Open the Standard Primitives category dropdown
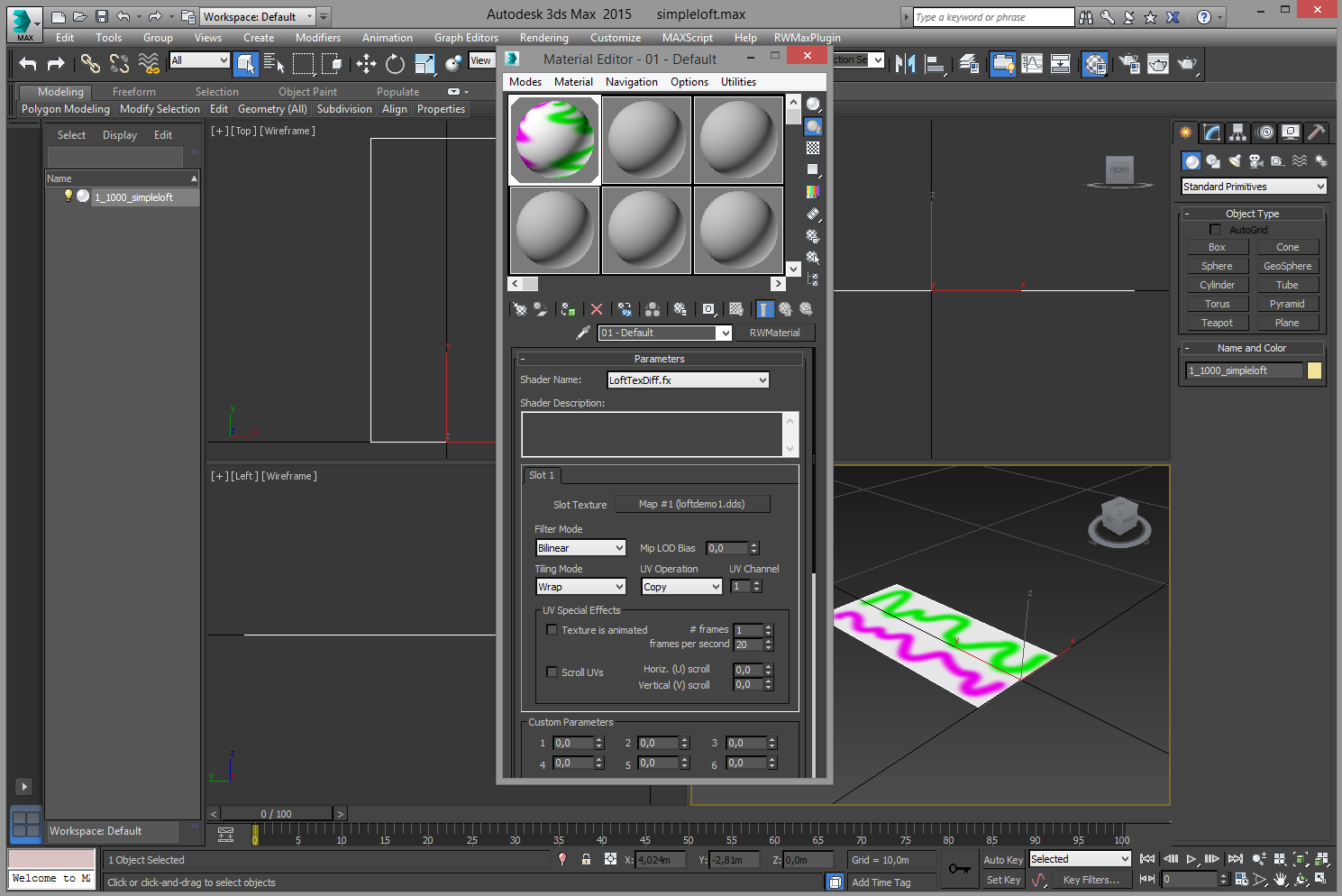Image resolution: width=1342 pixels, height=896 pixels. tap(1254, 187)
